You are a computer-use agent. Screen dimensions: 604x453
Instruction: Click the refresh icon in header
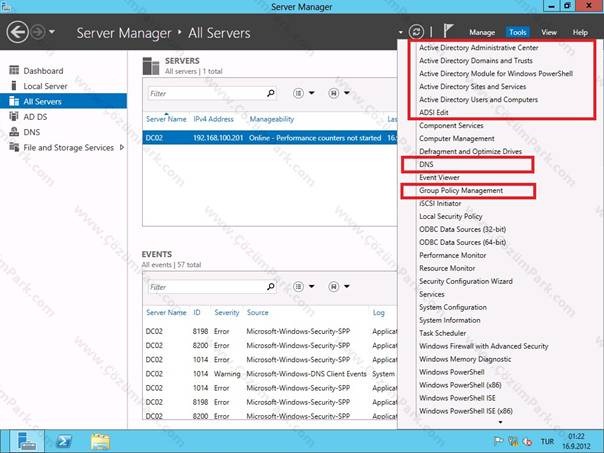[416, 32]
